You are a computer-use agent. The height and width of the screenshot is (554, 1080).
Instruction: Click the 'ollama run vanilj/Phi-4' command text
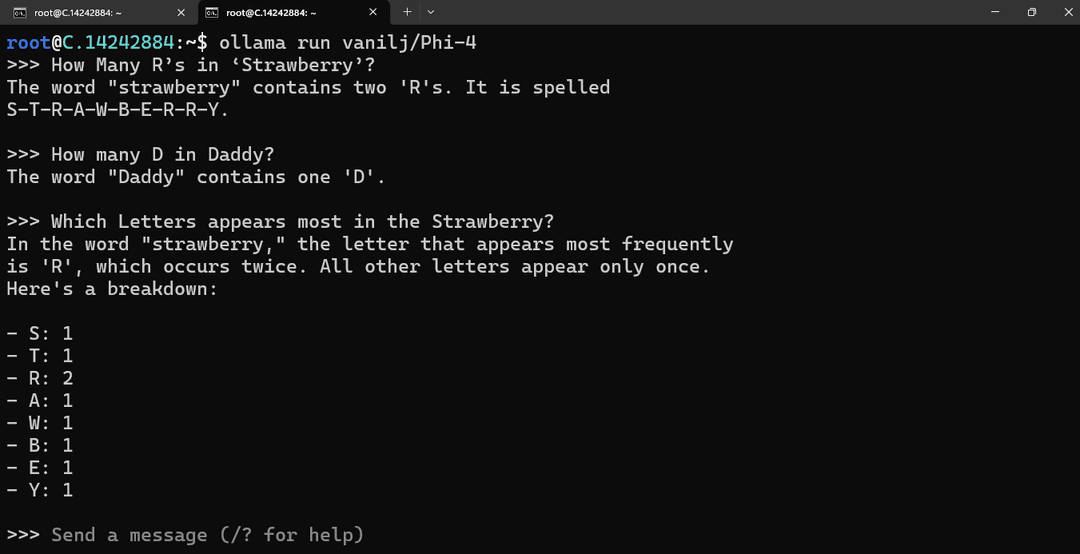[348, 43]
